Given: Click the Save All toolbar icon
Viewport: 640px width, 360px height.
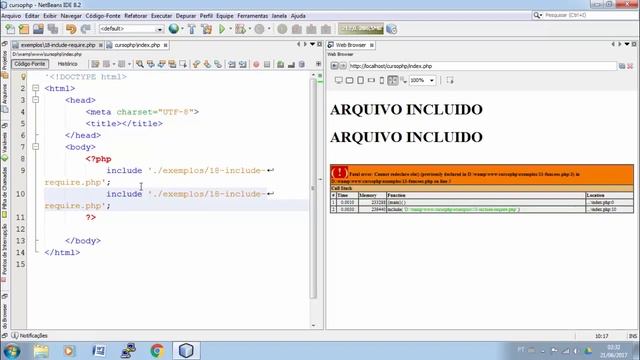Looking at the screenshot, I should tap(53, 29).
